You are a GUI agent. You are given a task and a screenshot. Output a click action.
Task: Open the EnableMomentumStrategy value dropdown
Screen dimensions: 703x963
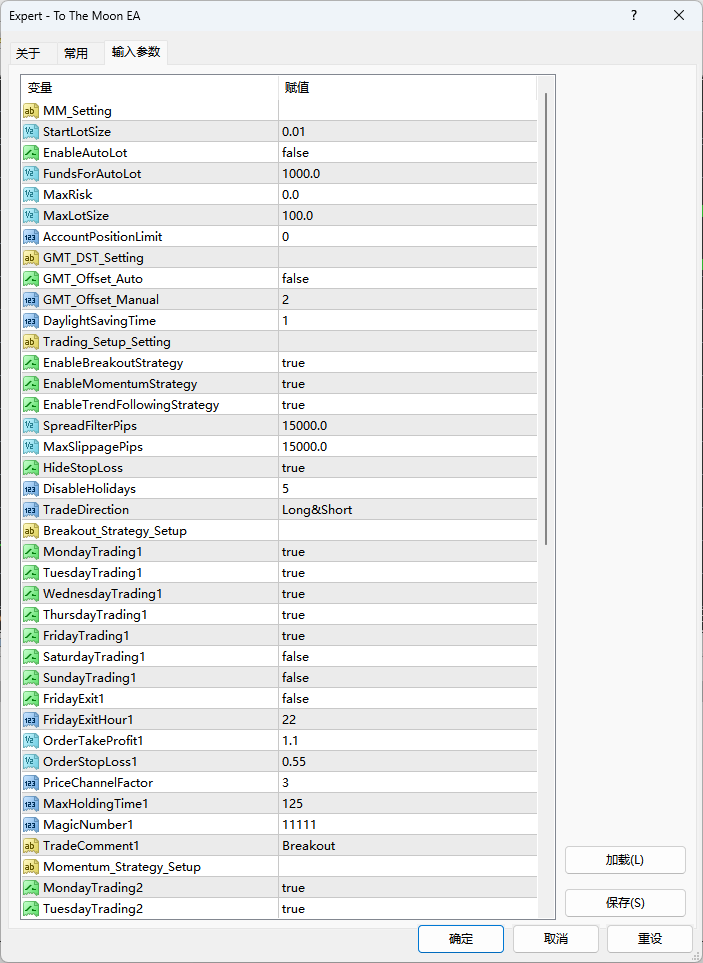[x=407, y=384]
